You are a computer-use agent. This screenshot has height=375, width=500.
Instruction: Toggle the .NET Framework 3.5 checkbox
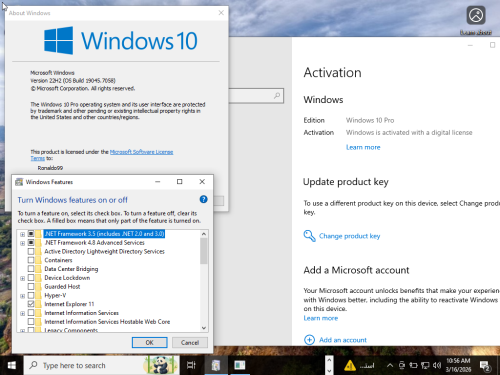pos(31,234)
